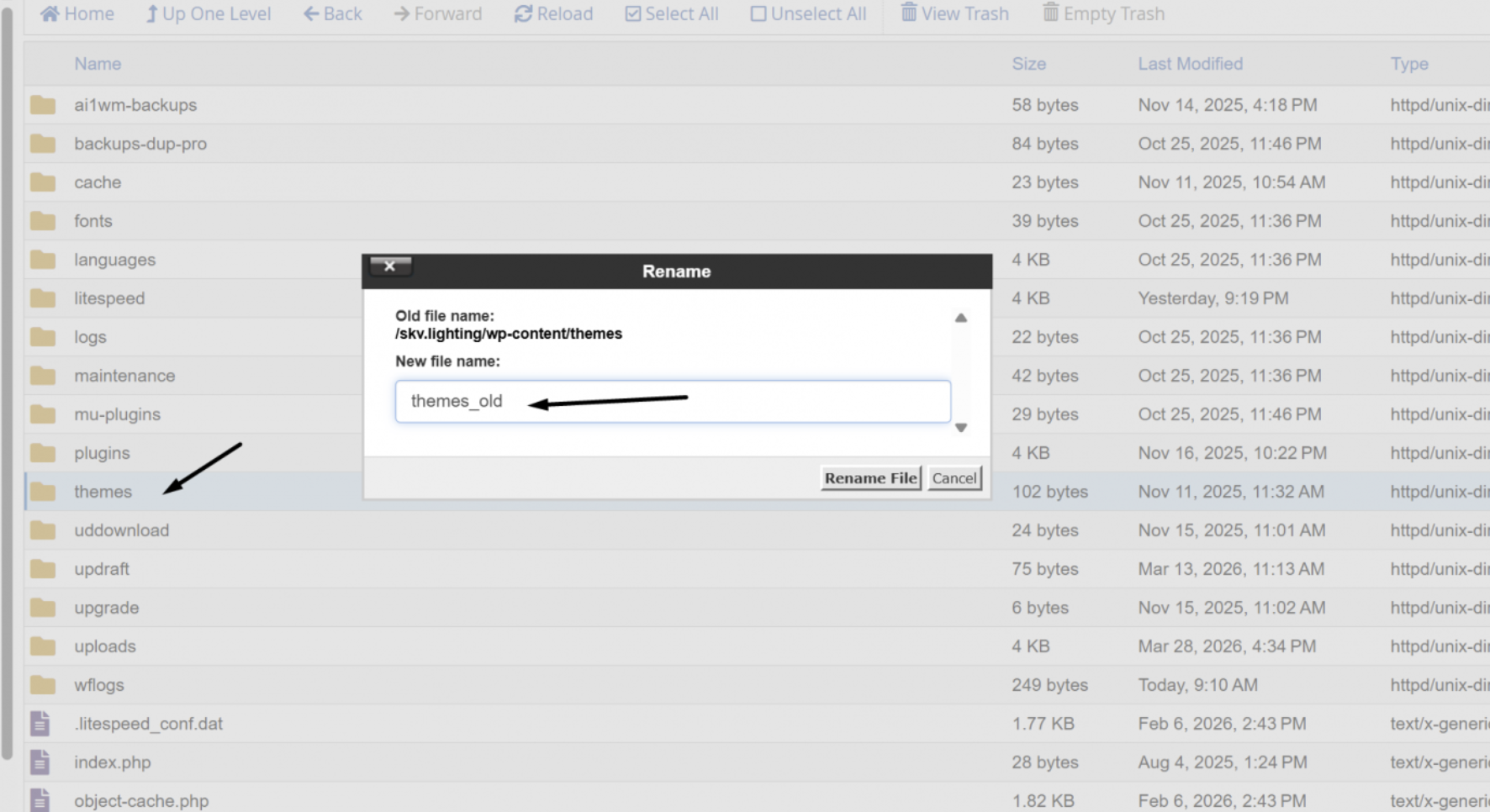This screenshot has width=1490, height=812.
Task: Click the maintenance folder icon
Action: [x=43, y=376]
